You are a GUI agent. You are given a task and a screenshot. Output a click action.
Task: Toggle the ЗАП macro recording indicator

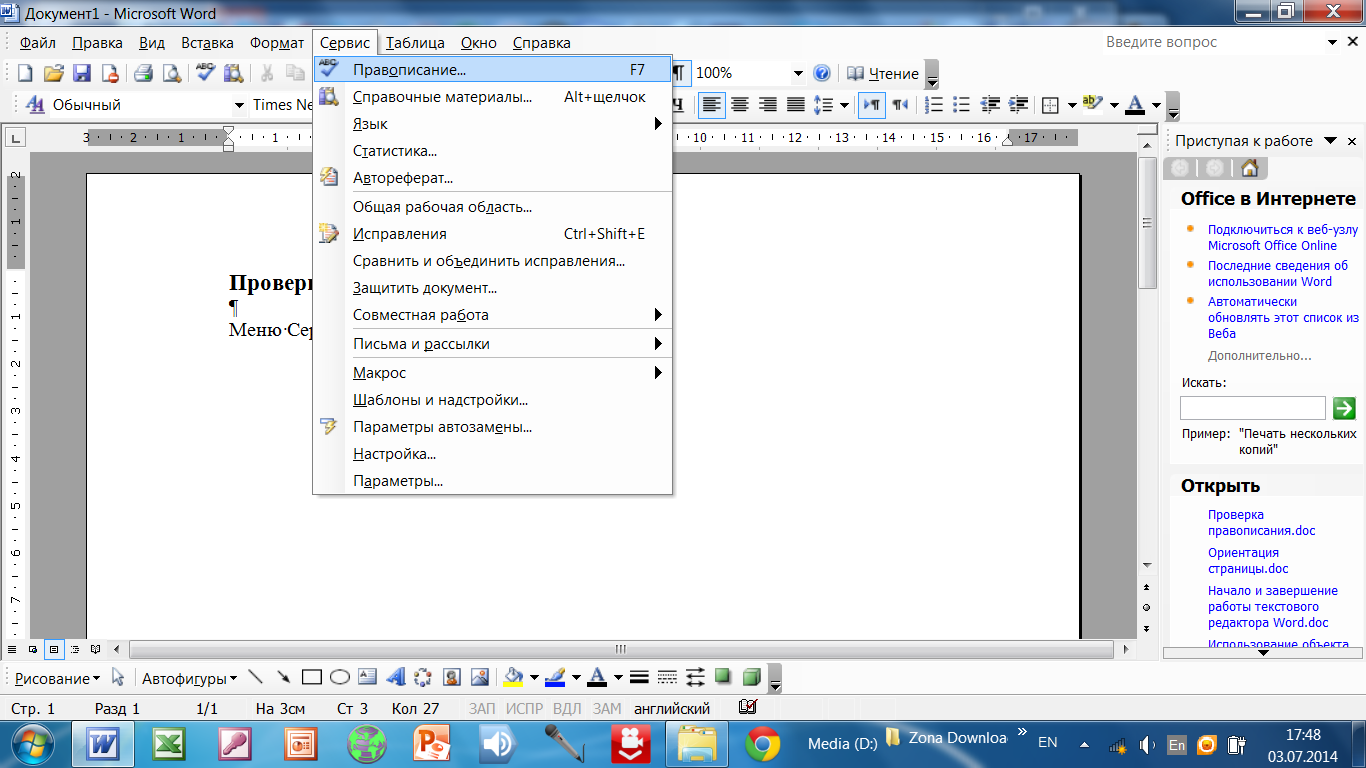point(482,708)
